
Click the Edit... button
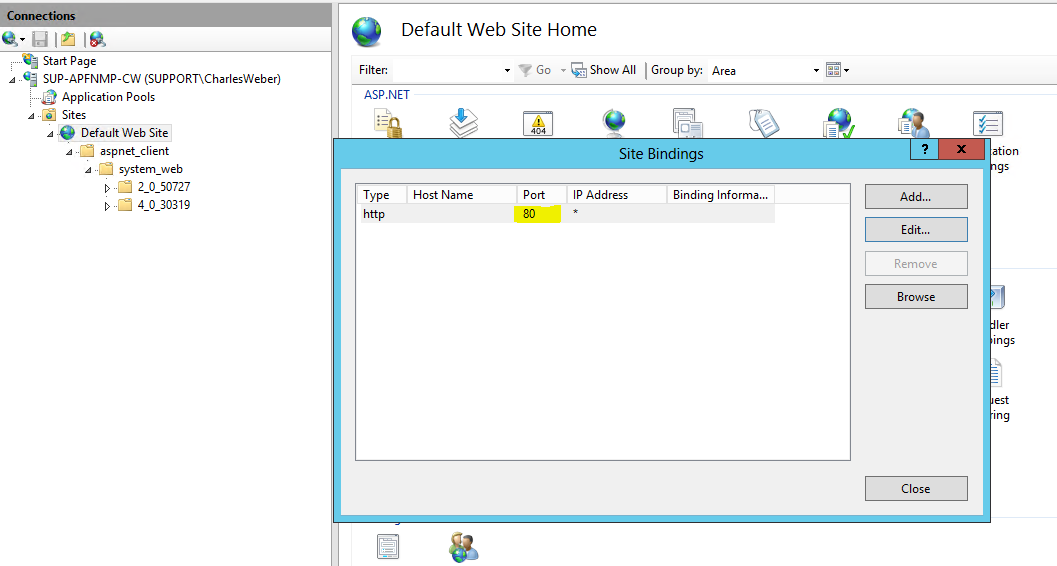pyautogui.click(x=916, y=230)
